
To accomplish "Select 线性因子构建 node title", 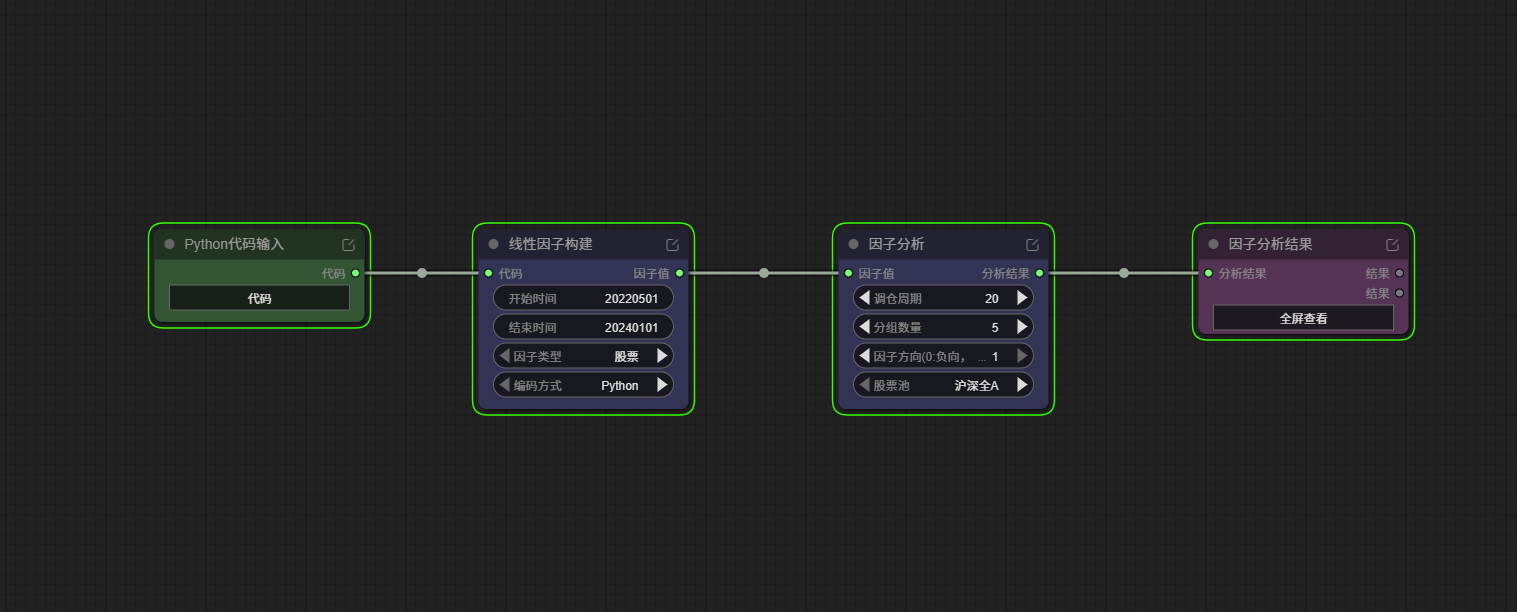I will click(x=550, y=244).
